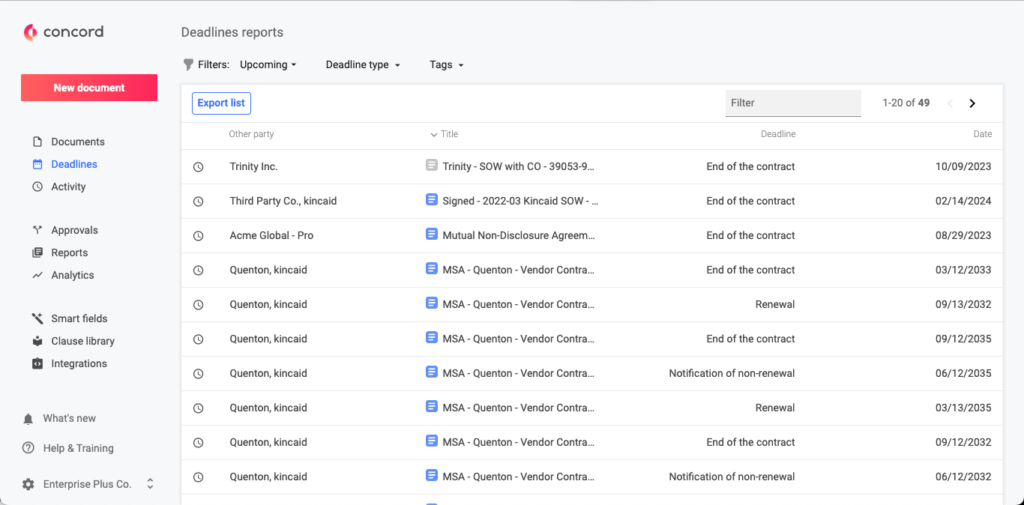The width and height of the screenshot is (1024, 505).
Task: Click the Export list button
Action: coord(221,103)
